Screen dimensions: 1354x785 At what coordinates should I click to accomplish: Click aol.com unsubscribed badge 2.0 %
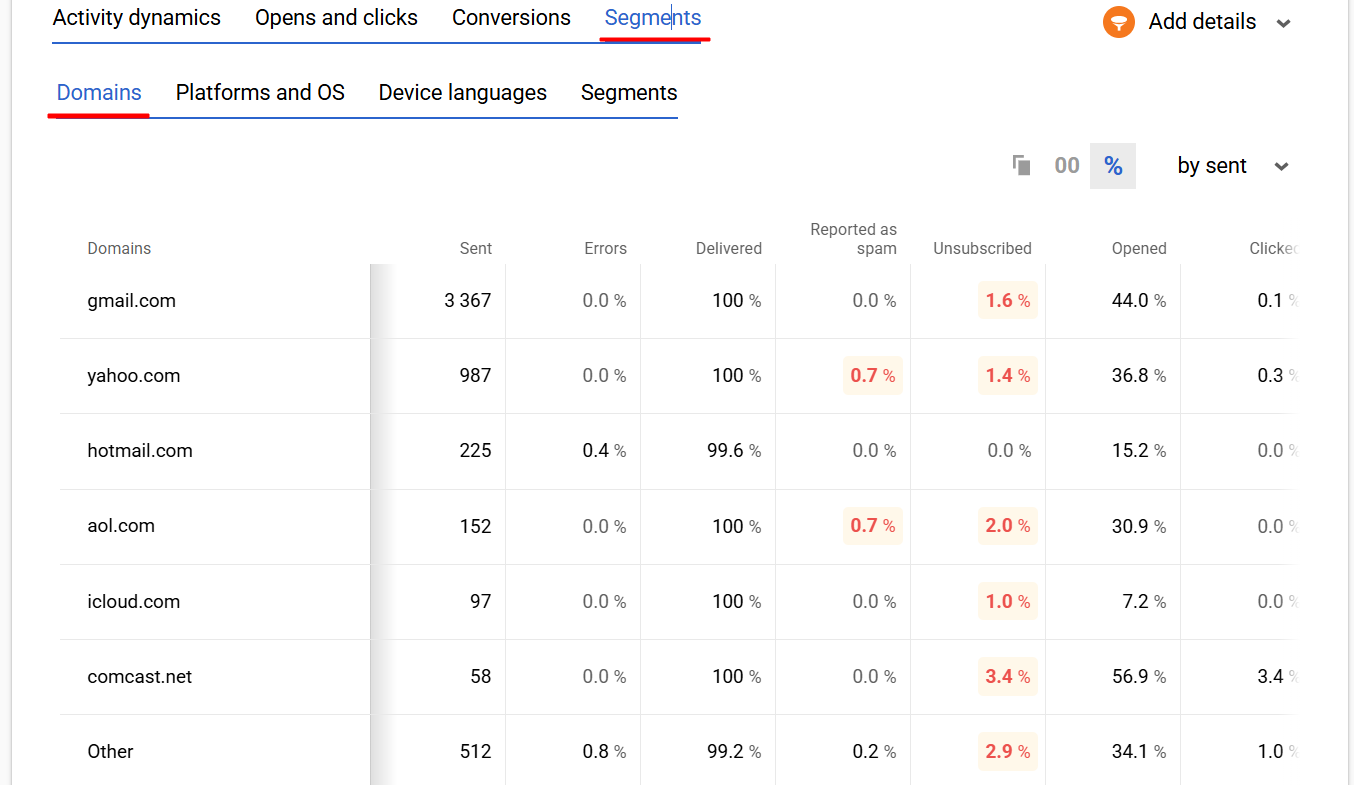click(x=1008, y=526)
